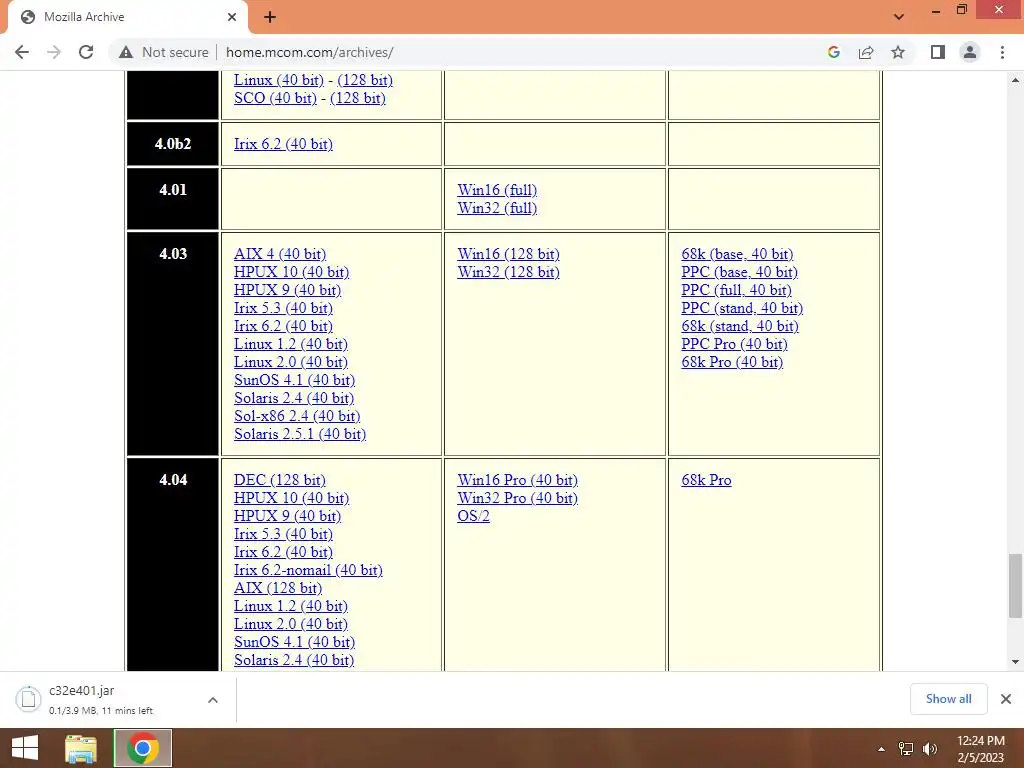1024x768 pixels.
Task: Expand the c32e401.jar download options
Action: pyautogui.click(x=213, y=700)
